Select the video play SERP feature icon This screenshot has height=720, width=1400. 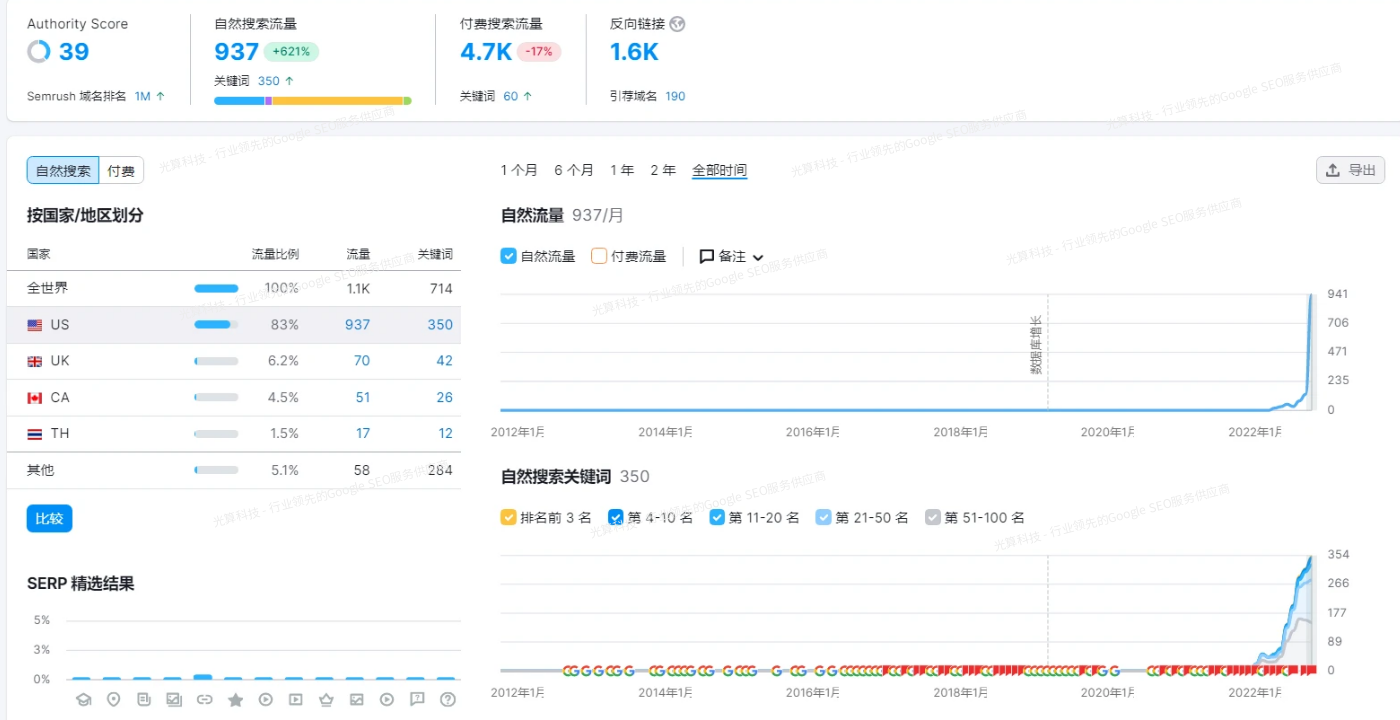pyautogui.click(x=267, y=699)
